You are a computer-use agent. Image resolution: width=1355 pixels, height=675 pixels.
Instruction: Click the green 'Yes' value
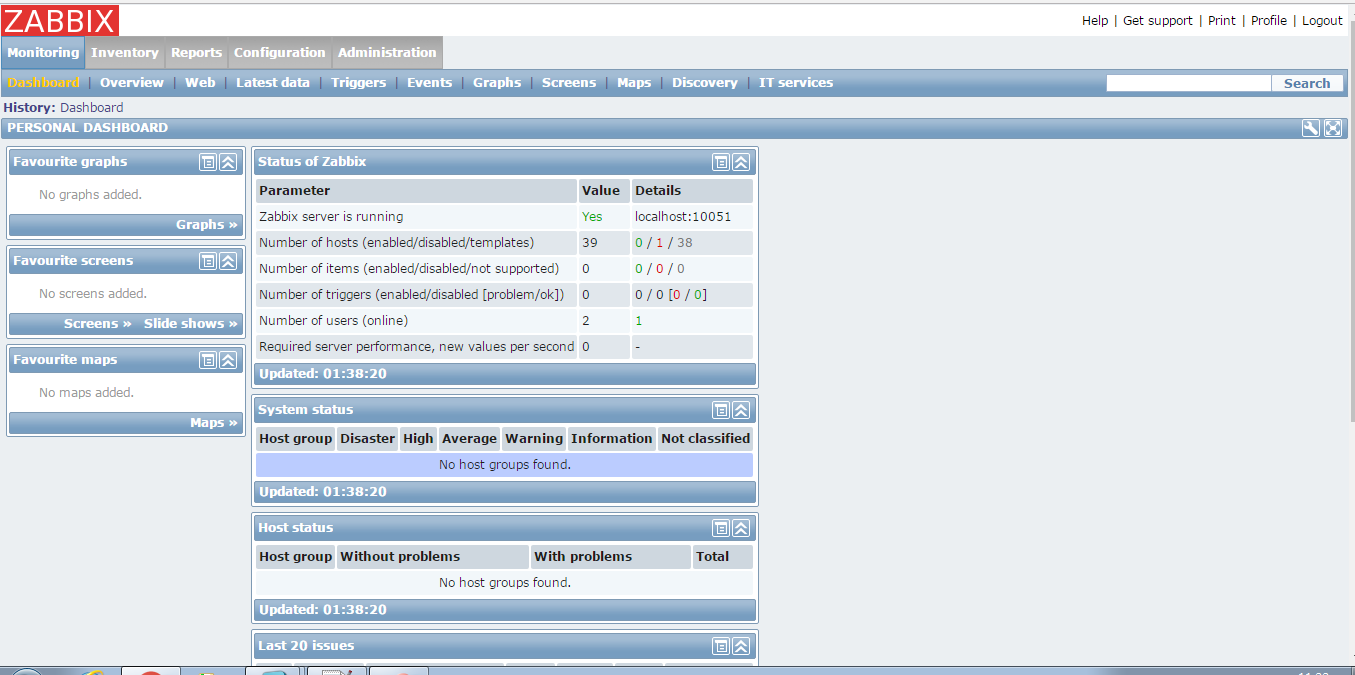tap(592, 216)
